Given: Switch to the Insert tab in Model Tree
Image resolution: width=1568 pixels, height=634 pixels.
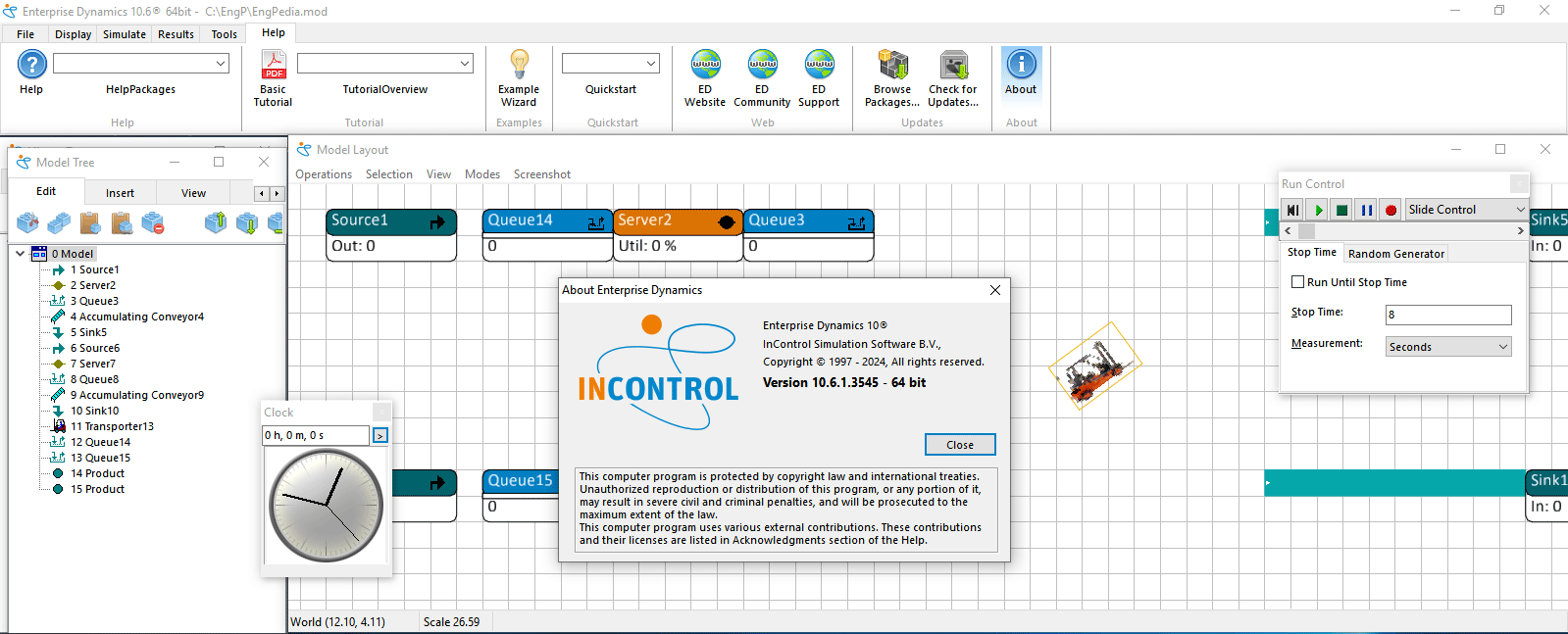Looking at the screenshot, I should pos(120,193).
